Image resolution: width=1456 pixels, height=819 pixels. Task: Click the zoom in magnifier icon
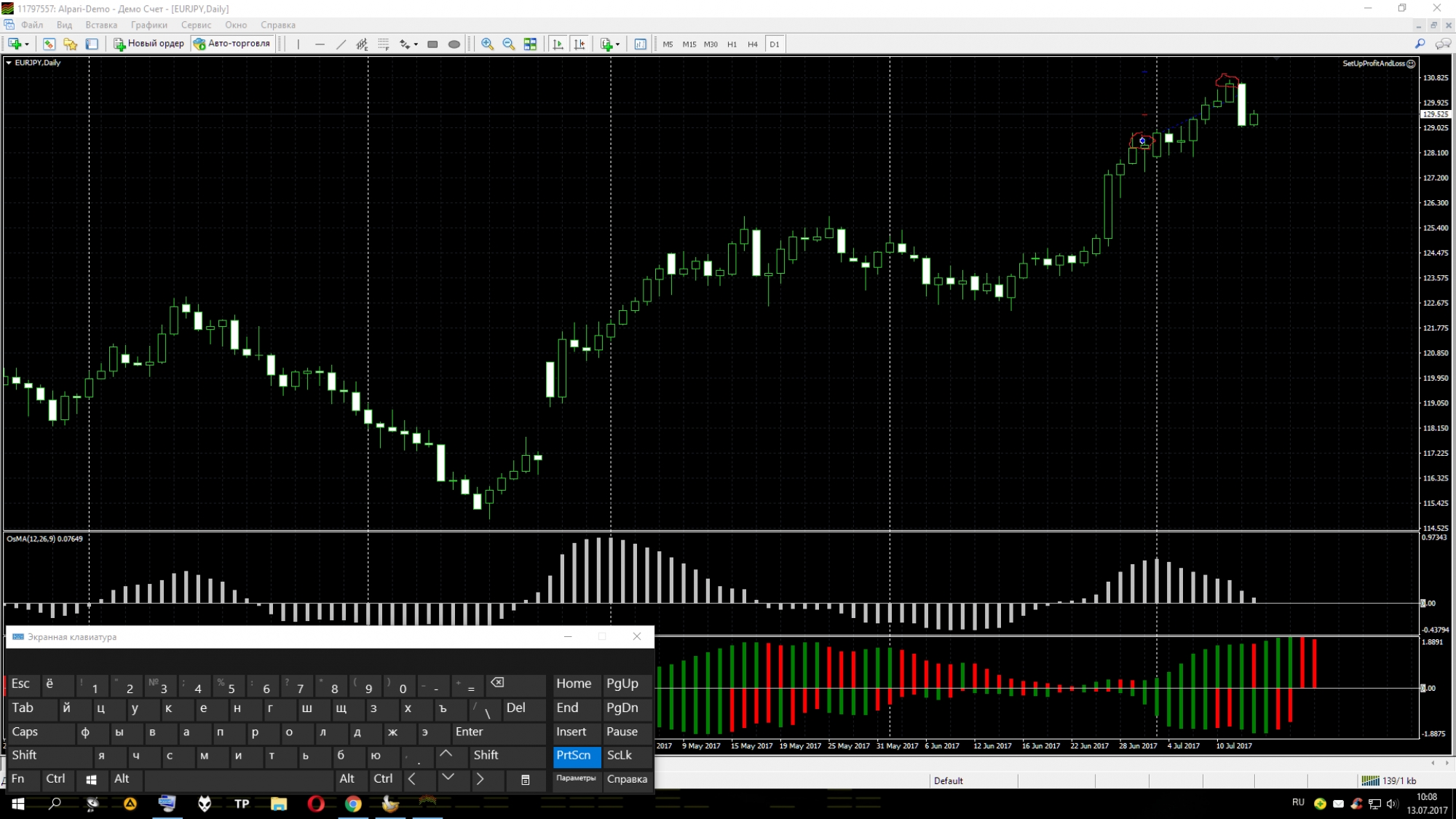(487, 44)
